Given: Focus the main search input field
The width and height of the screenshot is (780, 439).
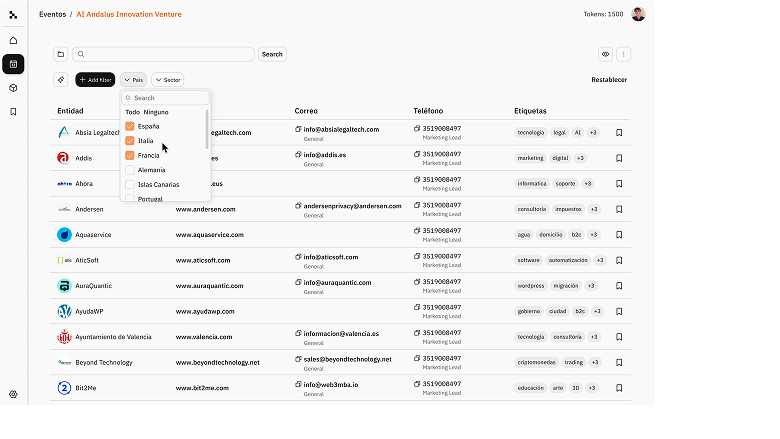Looking at the screenshot, I should (163, 54).
